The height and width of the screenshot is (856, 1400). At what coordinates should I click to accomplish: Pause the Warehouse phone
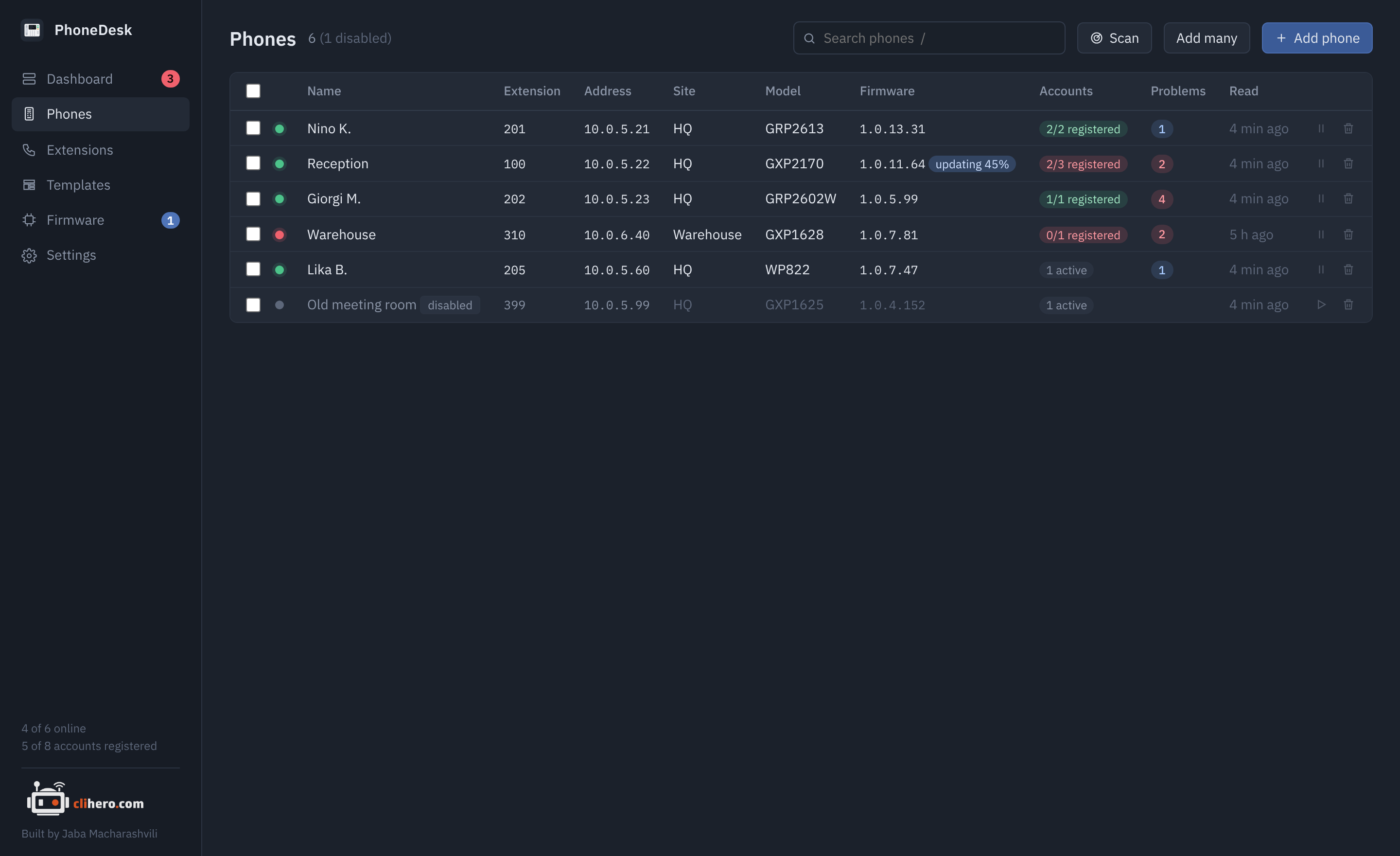point(1321,234)
